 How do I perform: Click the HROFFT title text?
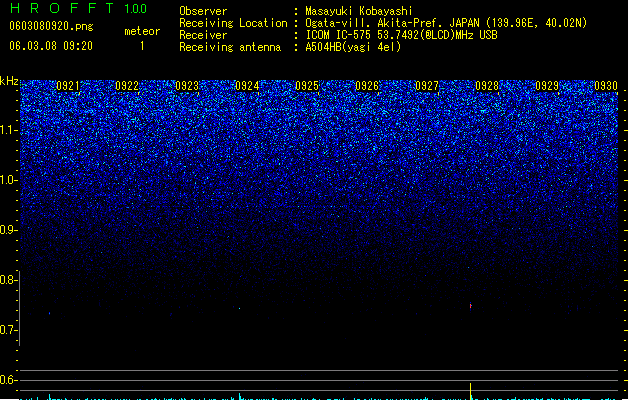62,8
